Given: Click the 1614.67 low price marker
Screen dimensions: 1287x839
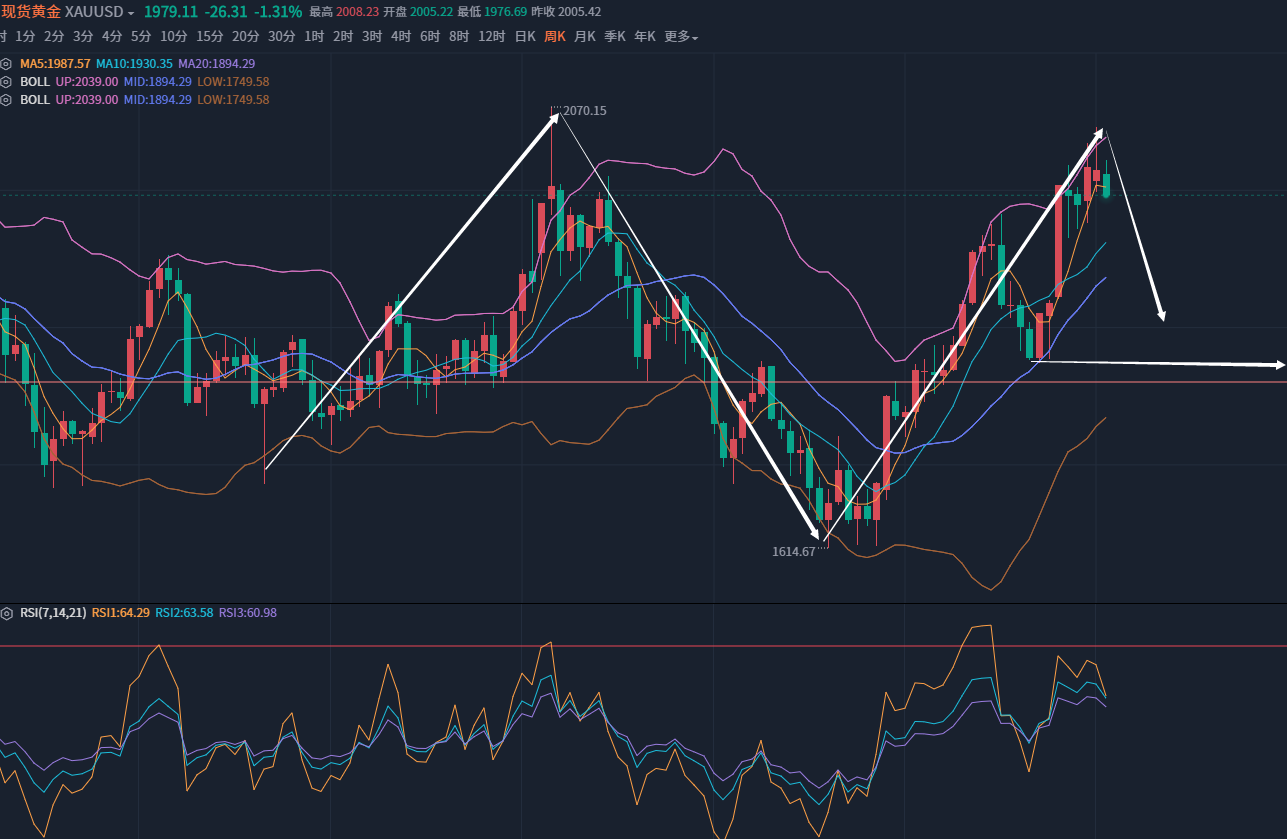Looking at the screenshot, I should (793, 551).
